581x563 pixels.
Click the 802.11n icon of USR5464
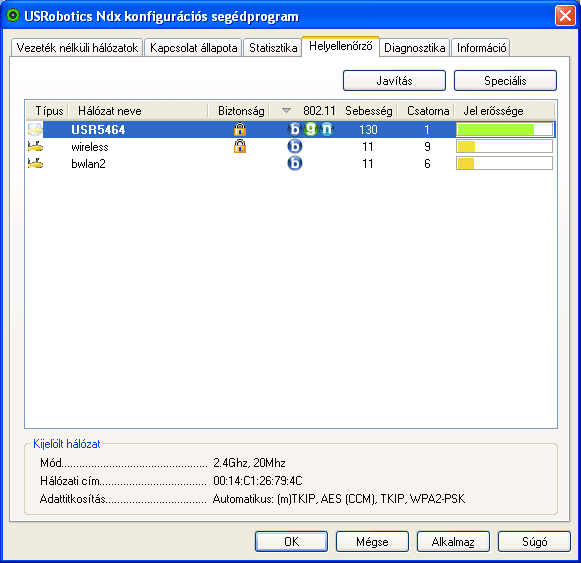pyautogui.click(x=327, y=129)
